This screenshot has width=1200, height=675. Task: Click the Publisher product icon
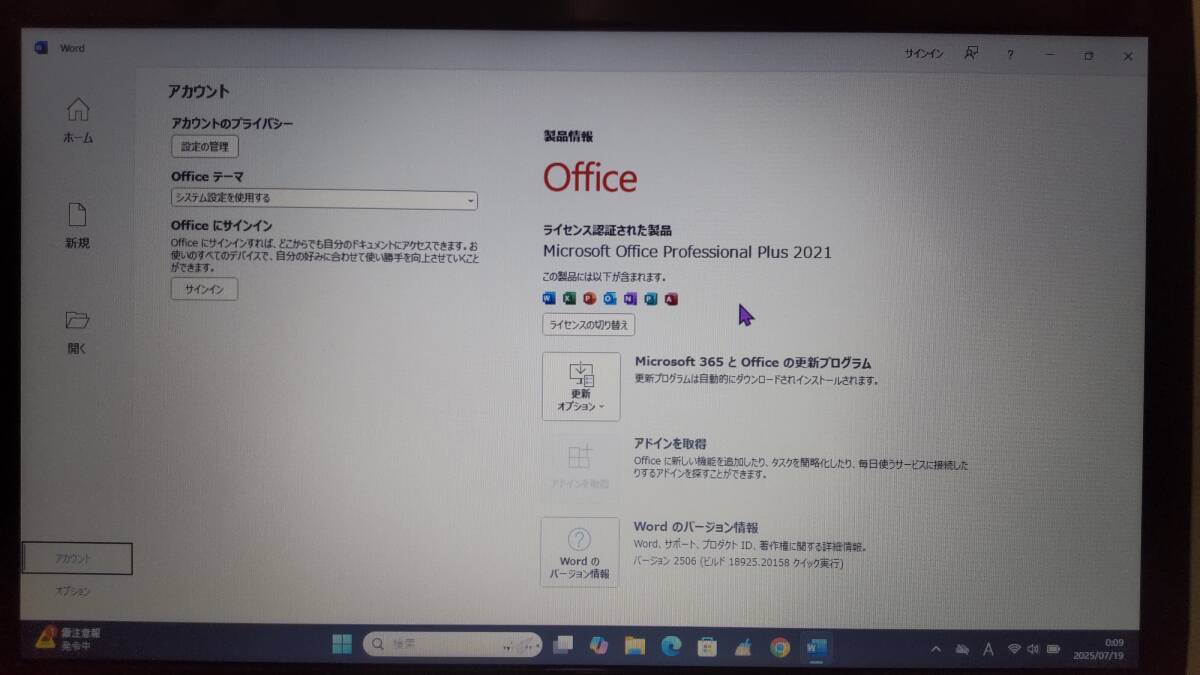(650, 298)
